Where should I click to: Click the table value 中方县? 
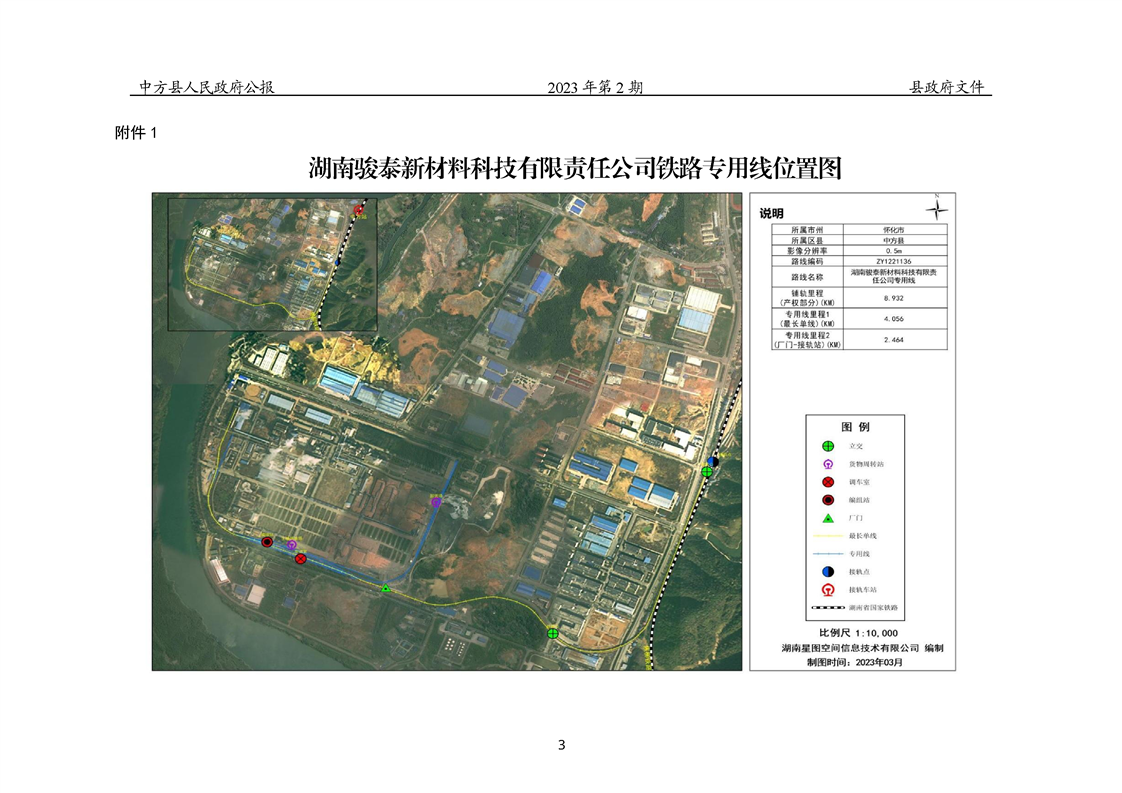pyautogui.click(x=894, y=240)
